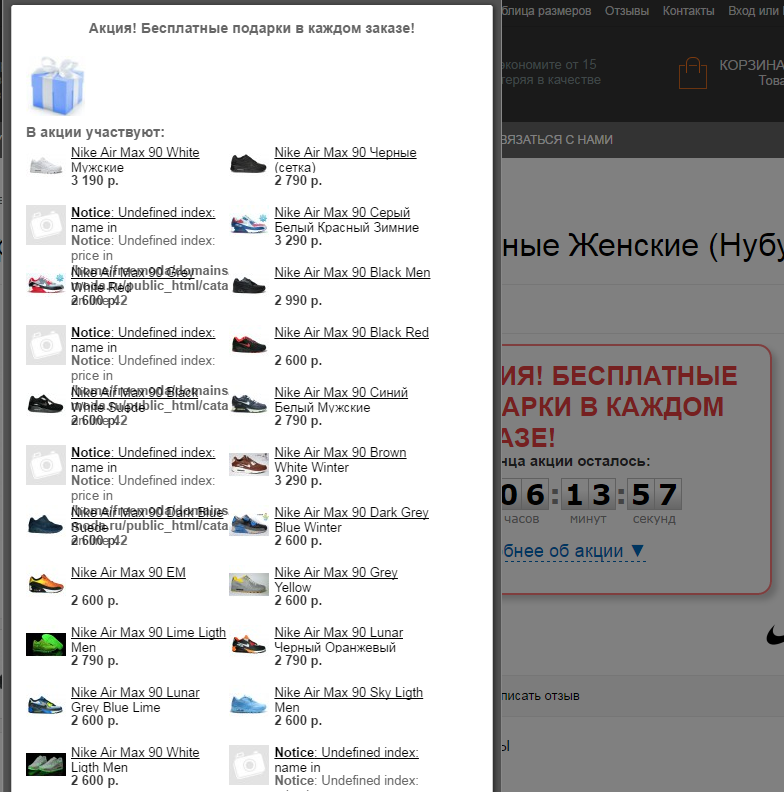Open the Отзывы menu item
This screenshot has width=784, height=792.
tap(627, 11)
